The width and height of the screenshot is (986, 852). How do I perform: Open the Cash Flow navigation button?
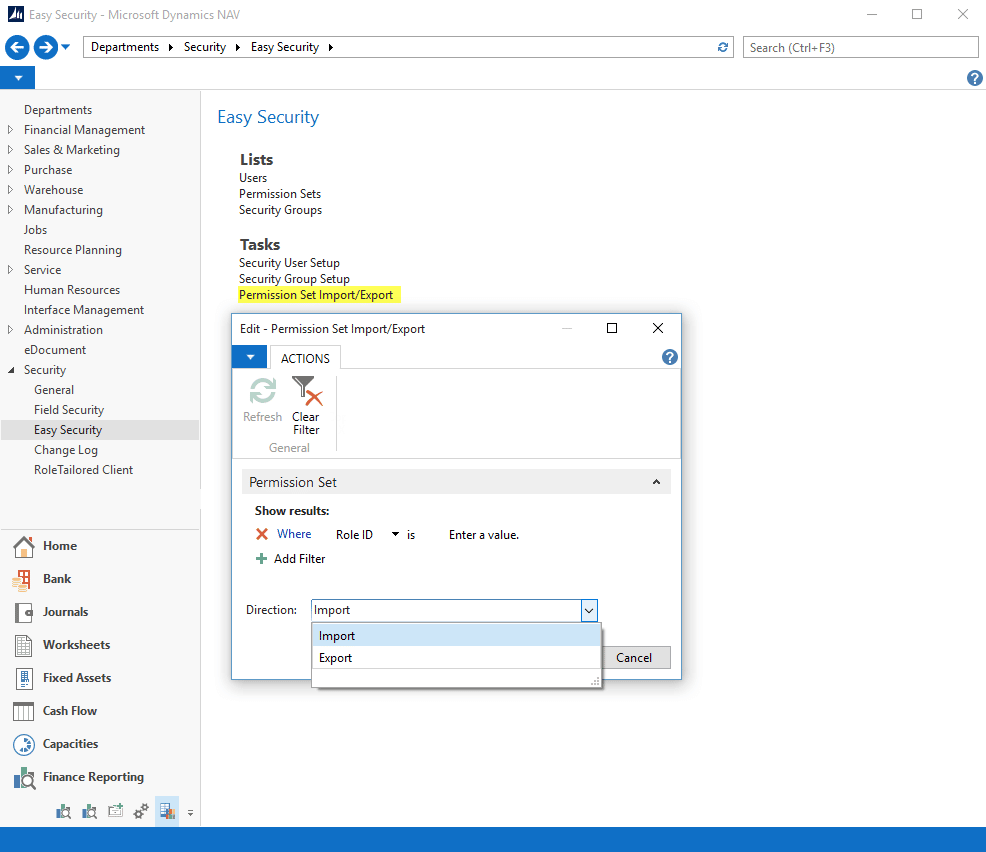pyautogui.click(x=55, y=711)
